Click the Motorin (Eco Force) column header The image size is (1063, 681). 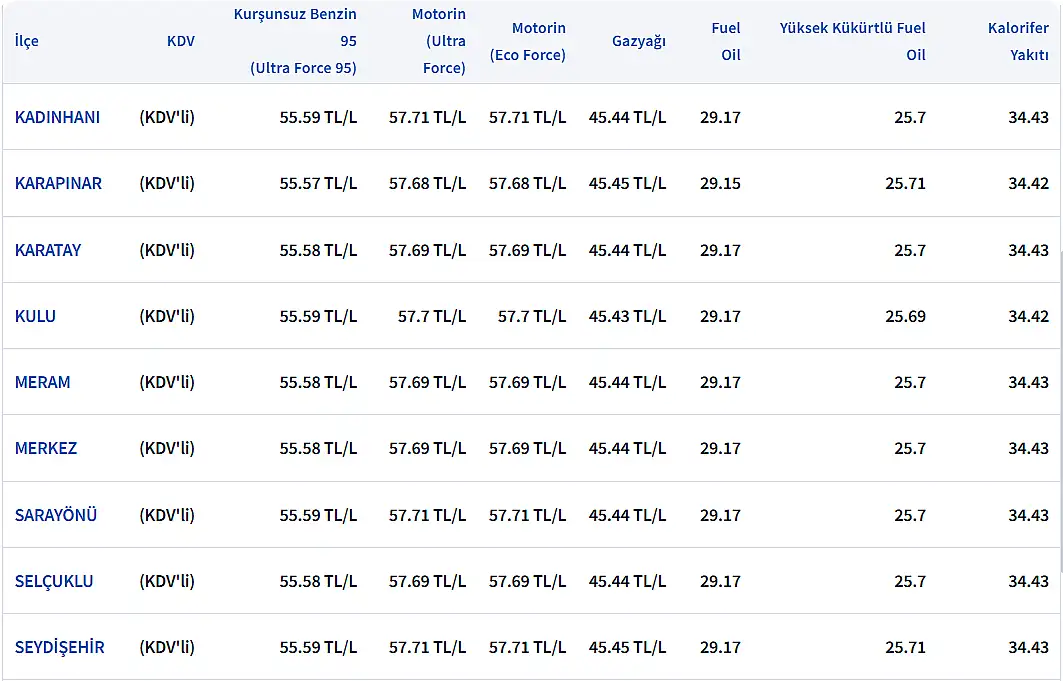pos(528,41)
